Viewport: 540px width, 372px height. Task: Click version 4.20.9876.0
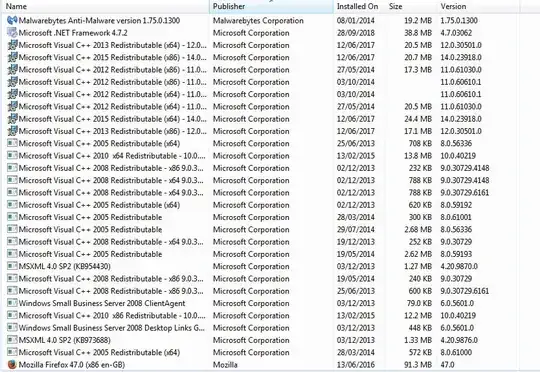[x=459, y=340]
